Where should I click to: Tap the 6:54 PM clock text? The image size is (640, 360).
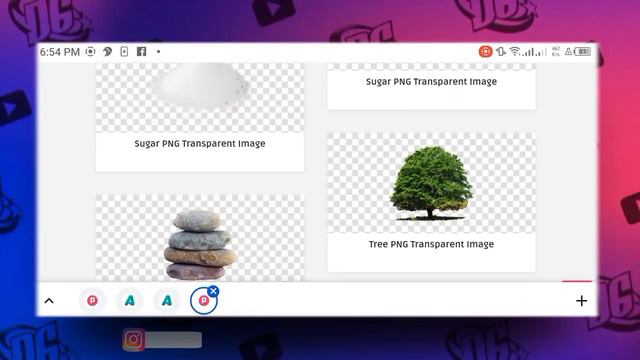pyautogui.click(x=60, y=52)
